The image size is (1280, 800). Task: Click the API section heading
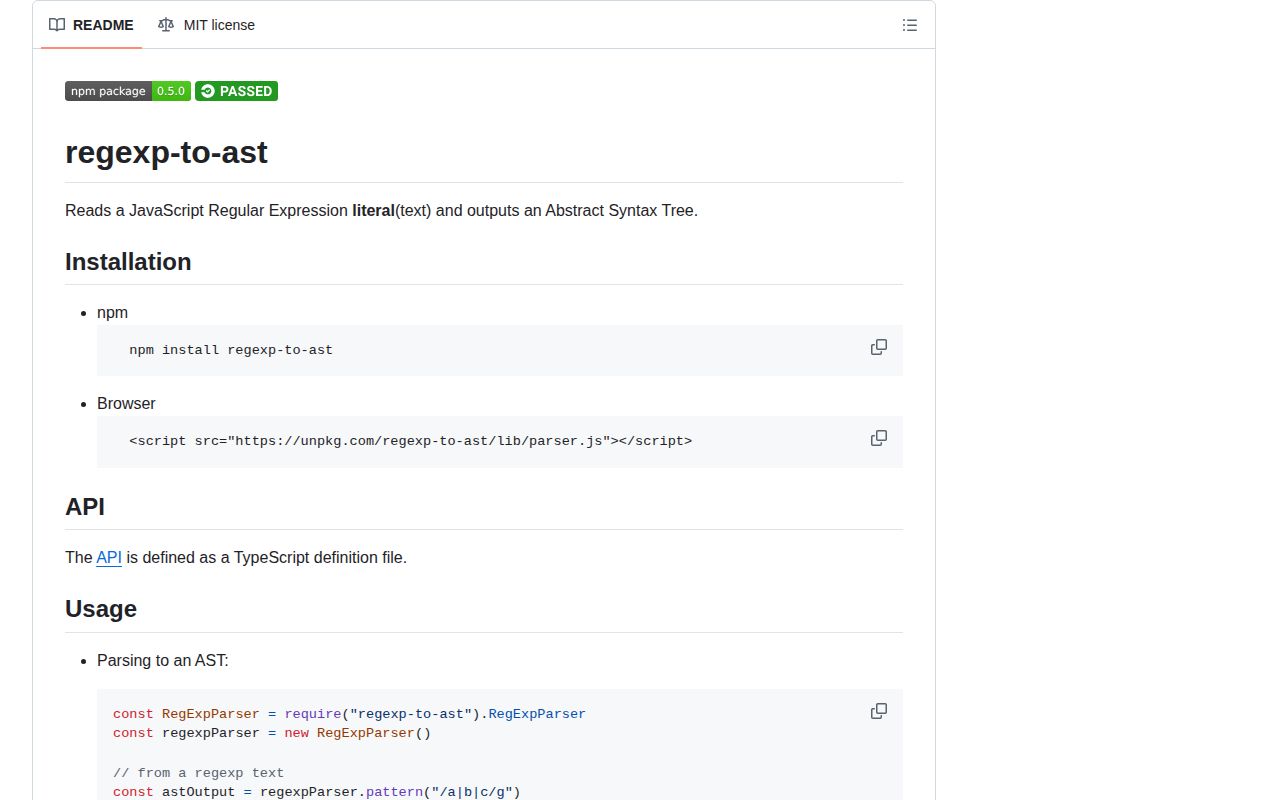(85, 507)
